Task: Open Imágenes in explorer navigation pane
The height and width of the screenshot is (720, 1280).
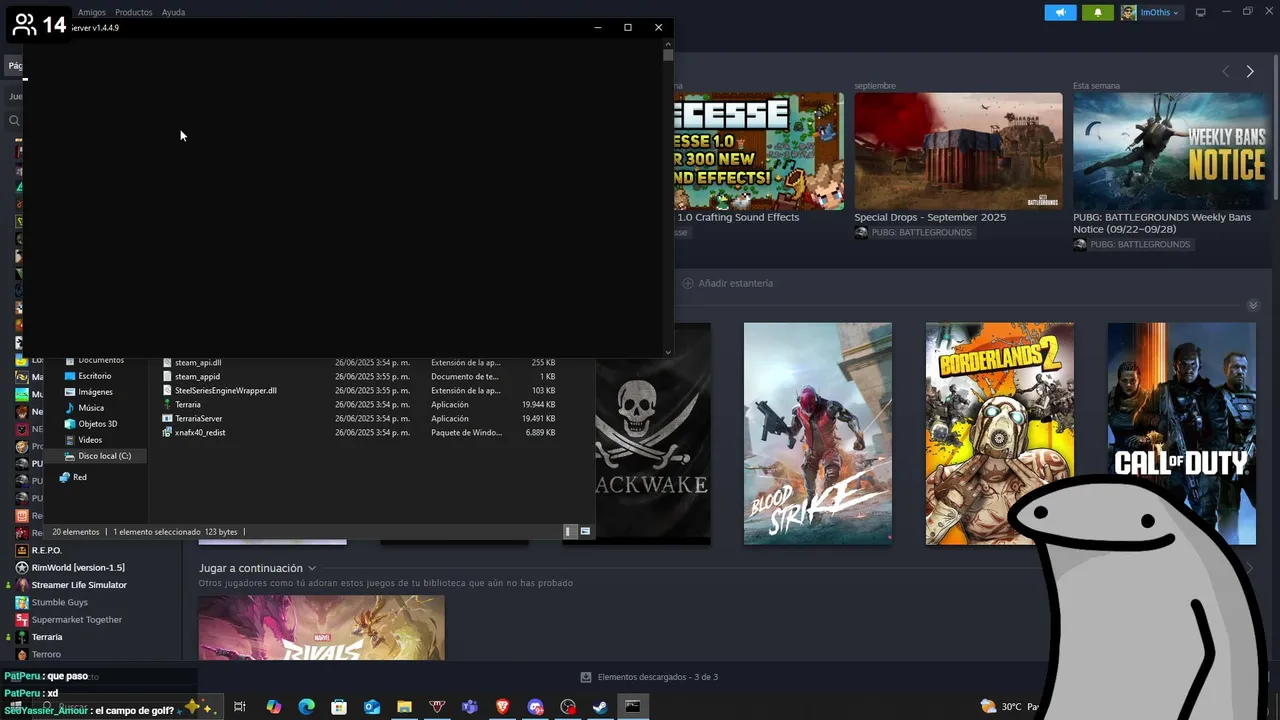Action: (95, 392)
